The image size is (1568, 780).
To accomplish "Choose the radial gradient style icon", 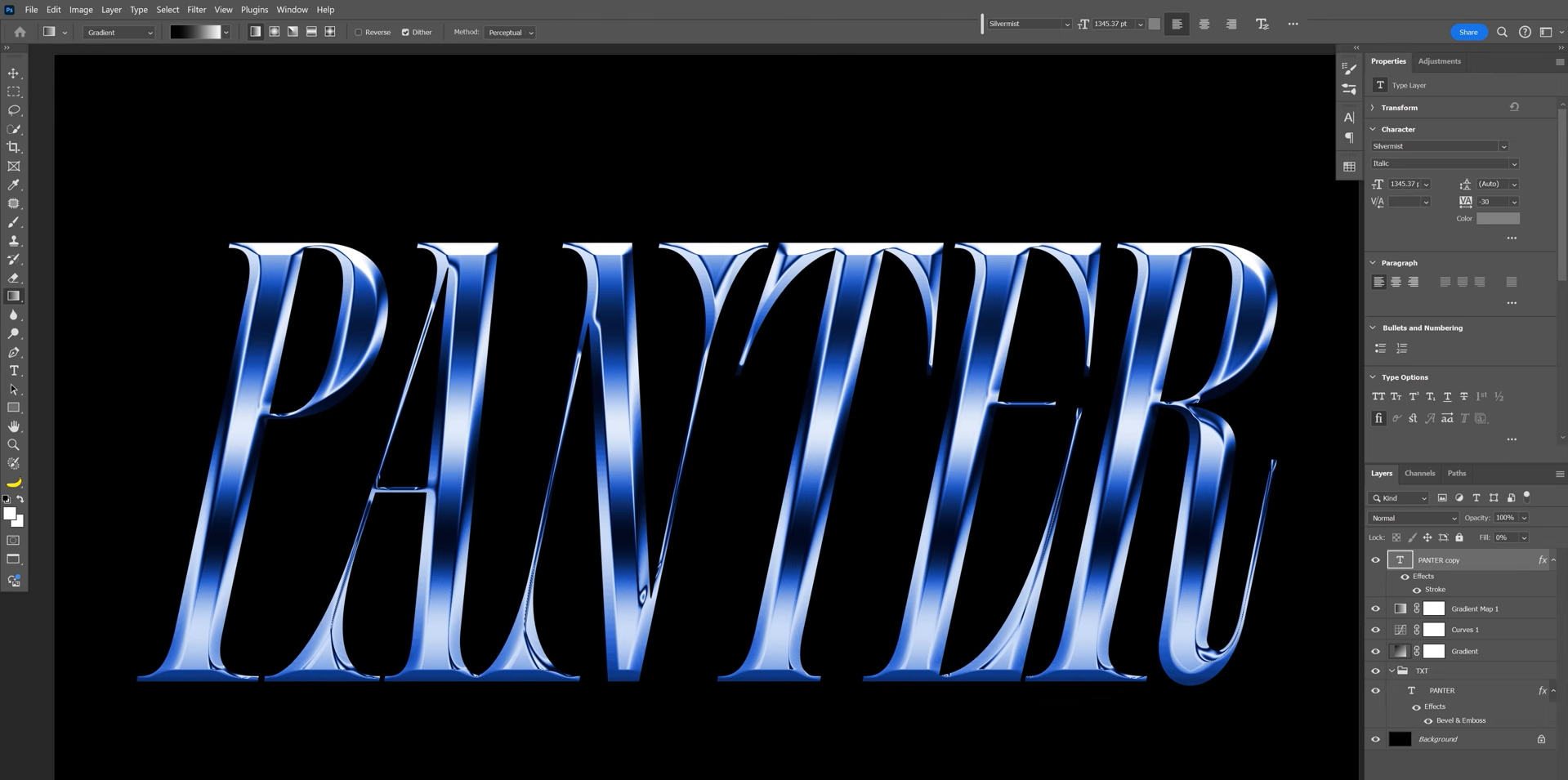I will tap(275, 32).
